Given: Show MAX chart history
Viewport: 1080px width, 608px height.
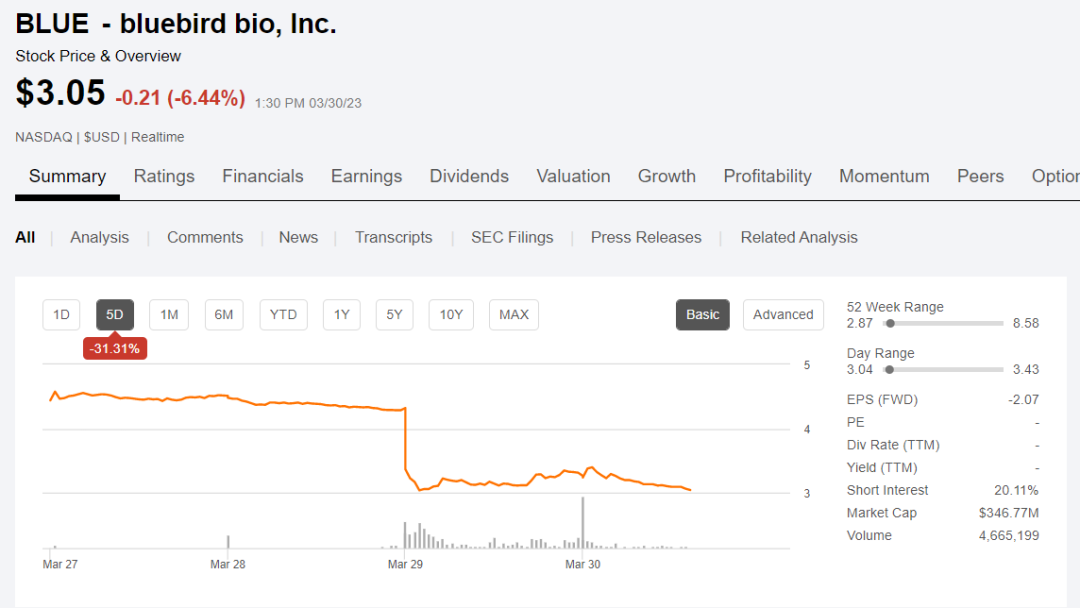Looking at the screenshot, I should point(514,315).
